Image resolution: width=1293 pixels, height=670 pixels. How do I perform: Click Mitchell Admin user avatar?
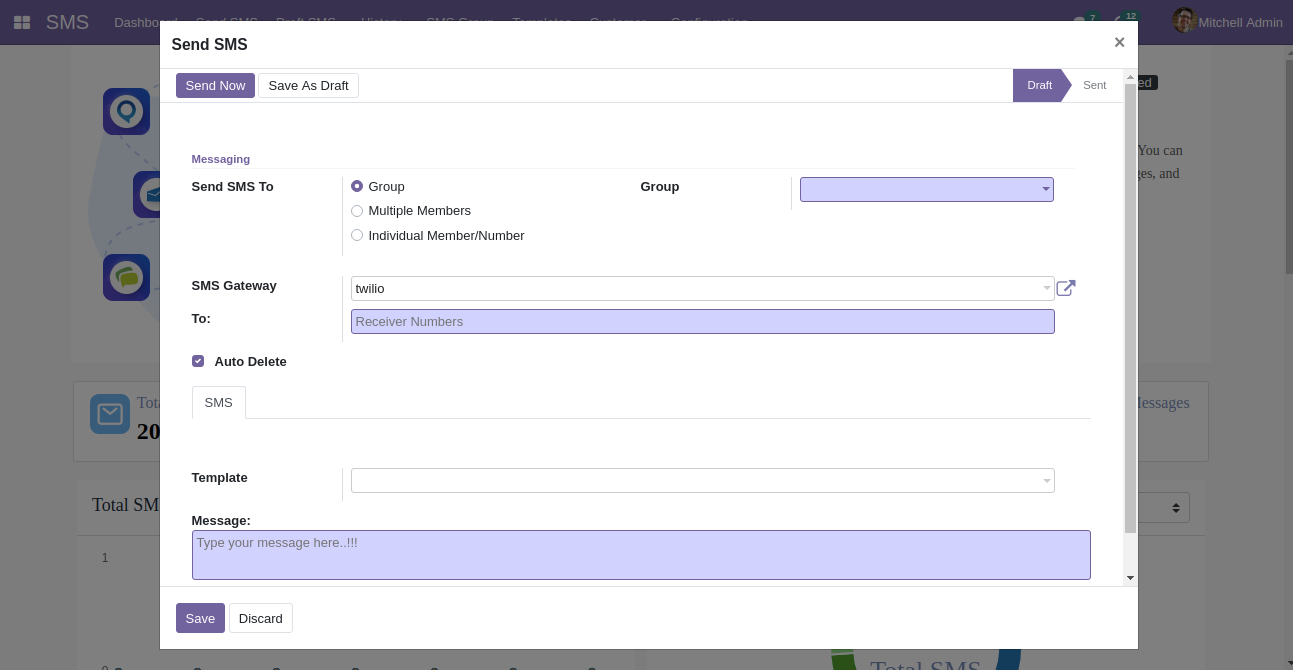coord(1184,21)
